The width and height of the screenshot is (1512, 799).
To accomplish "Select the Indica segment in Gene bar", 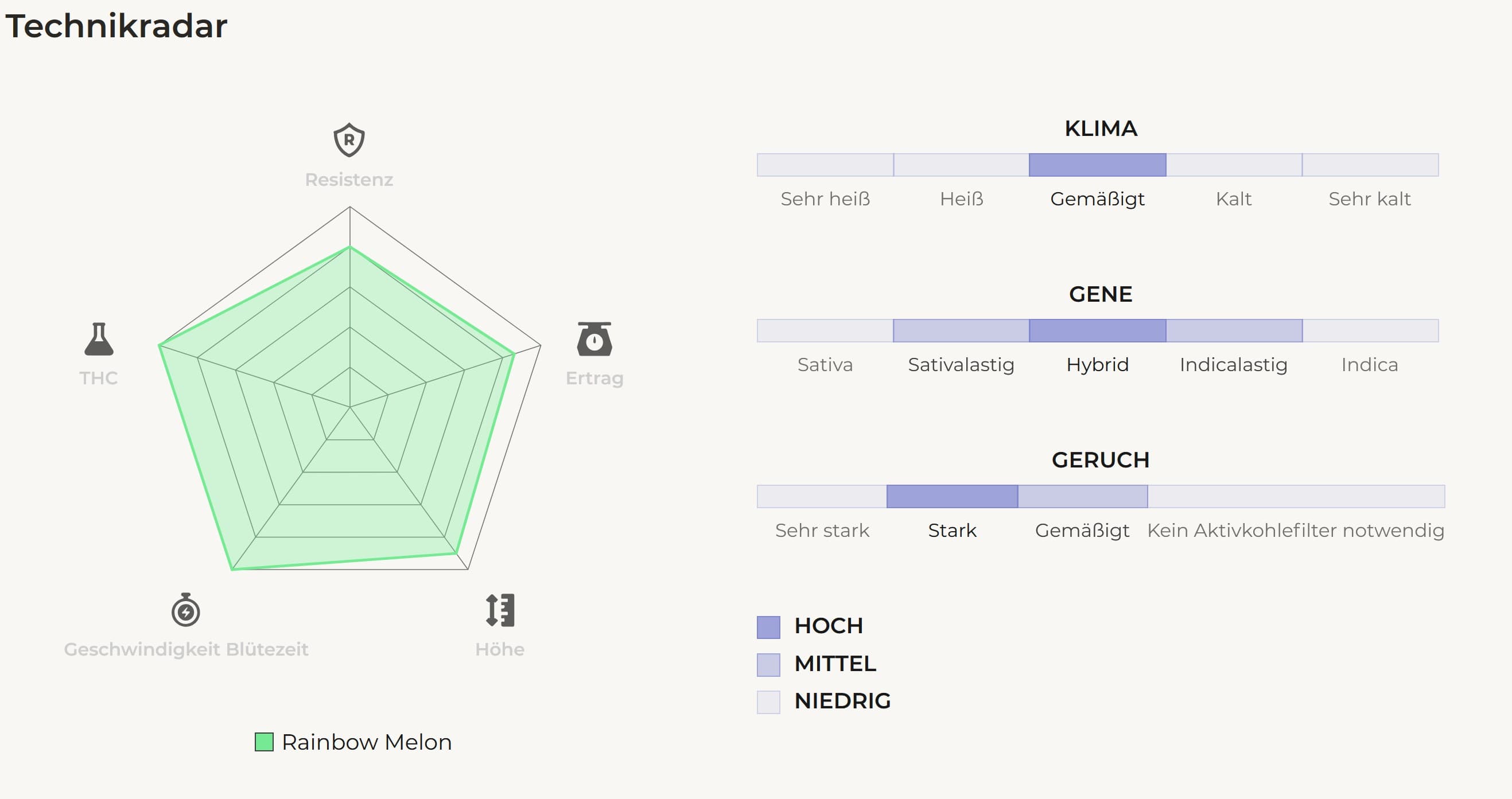I will pos(1370,331).
